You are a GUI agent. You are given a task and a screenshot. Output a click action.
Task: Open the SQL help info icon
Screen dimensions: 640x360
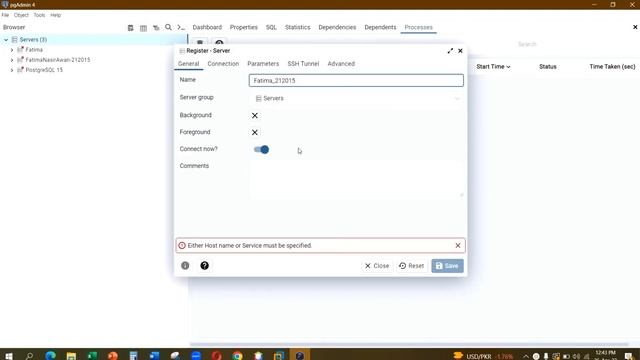[x=185, y=266]
